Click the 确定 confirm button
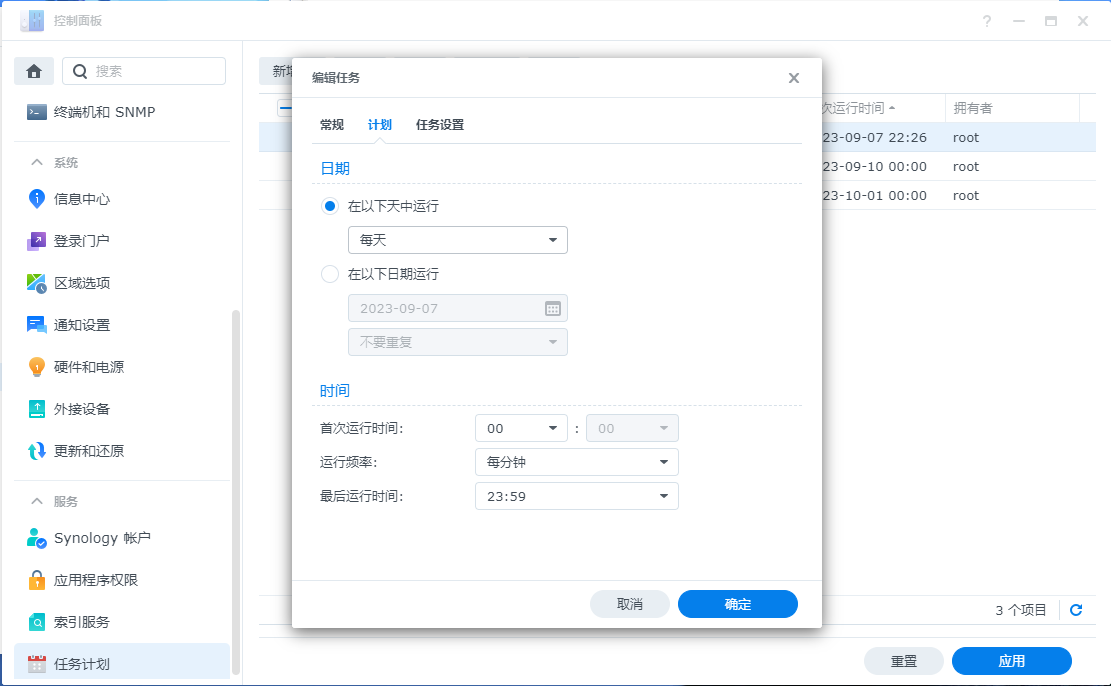This screenshot has width=1111, height=686. pyautogui.click(x=737, y=604)
